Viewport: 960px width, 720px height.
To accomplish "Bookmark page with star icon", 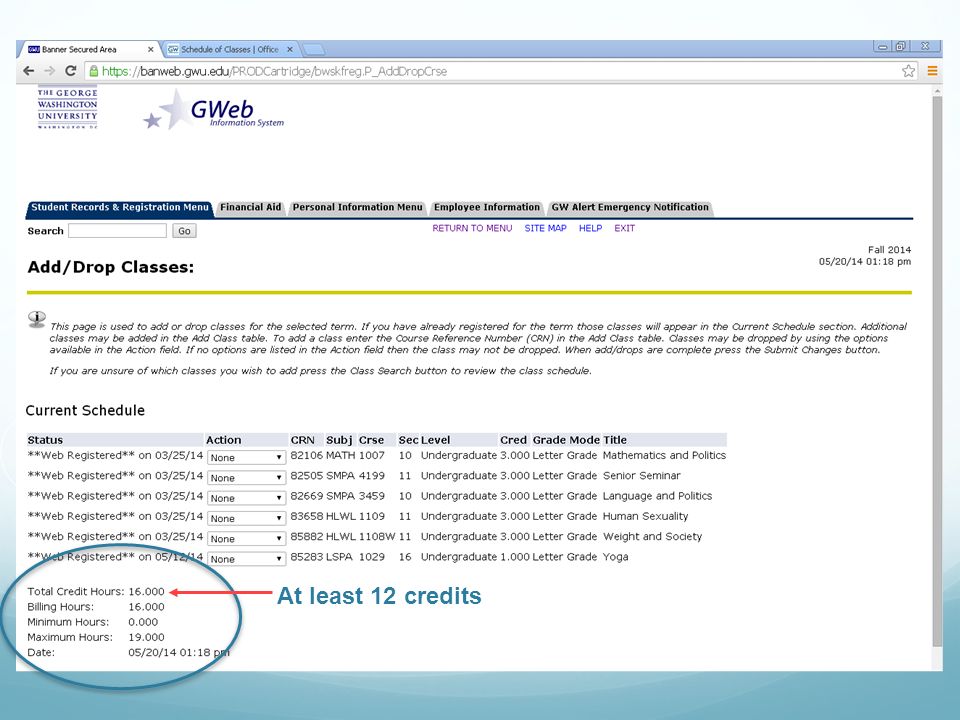I will [x=908, y=71].
